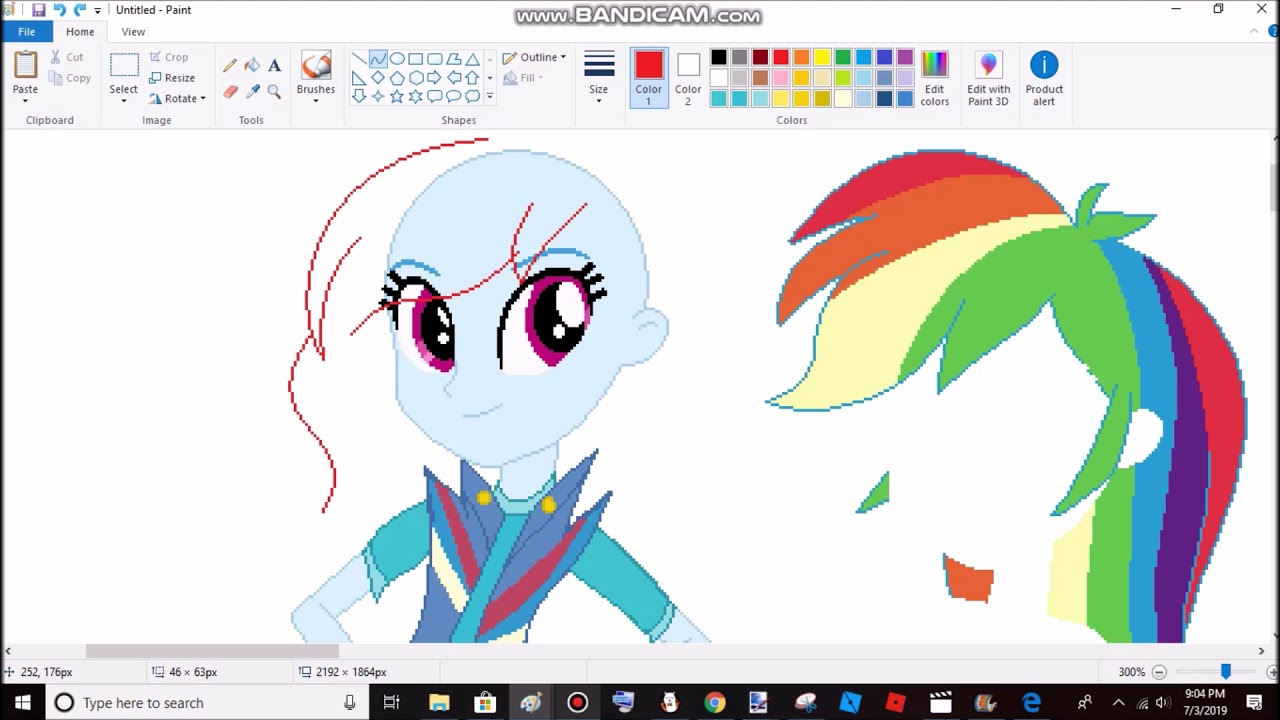Collapse the ribbon with the chevron
1280x720 pixels.
tap(1254, 32)
